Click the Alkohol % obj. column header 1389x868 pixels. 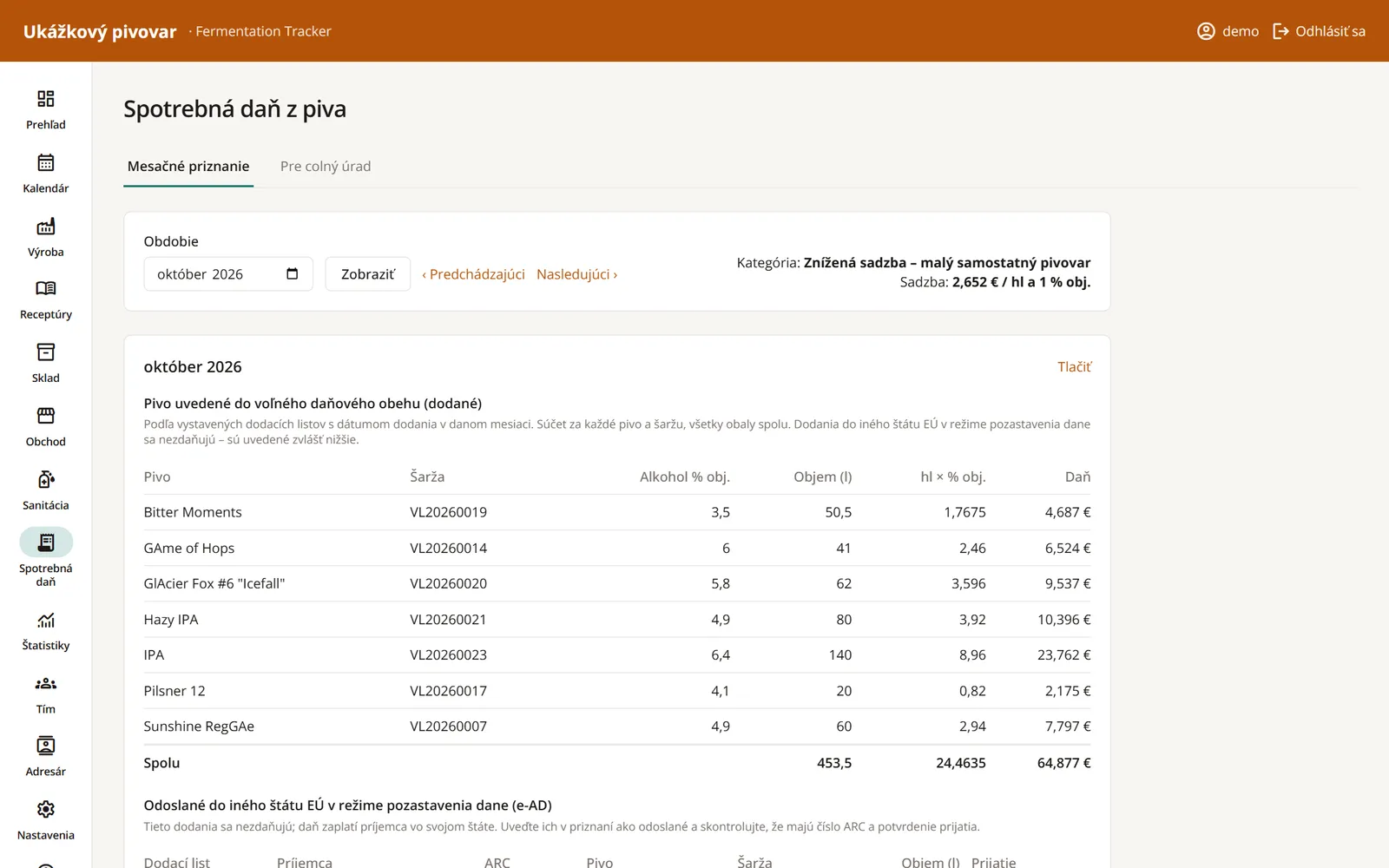pos(685,477)
